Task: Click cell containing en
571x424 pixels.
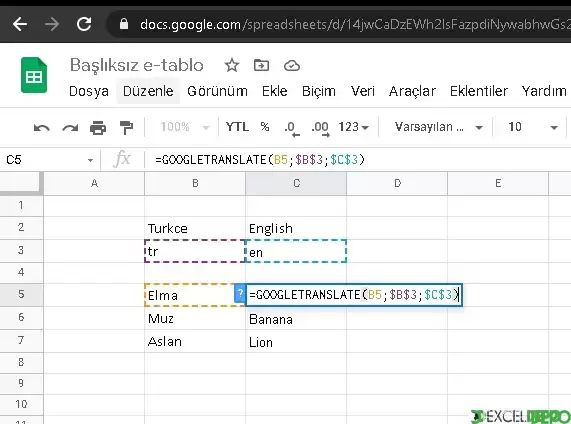Action: [x=296, y=251]
